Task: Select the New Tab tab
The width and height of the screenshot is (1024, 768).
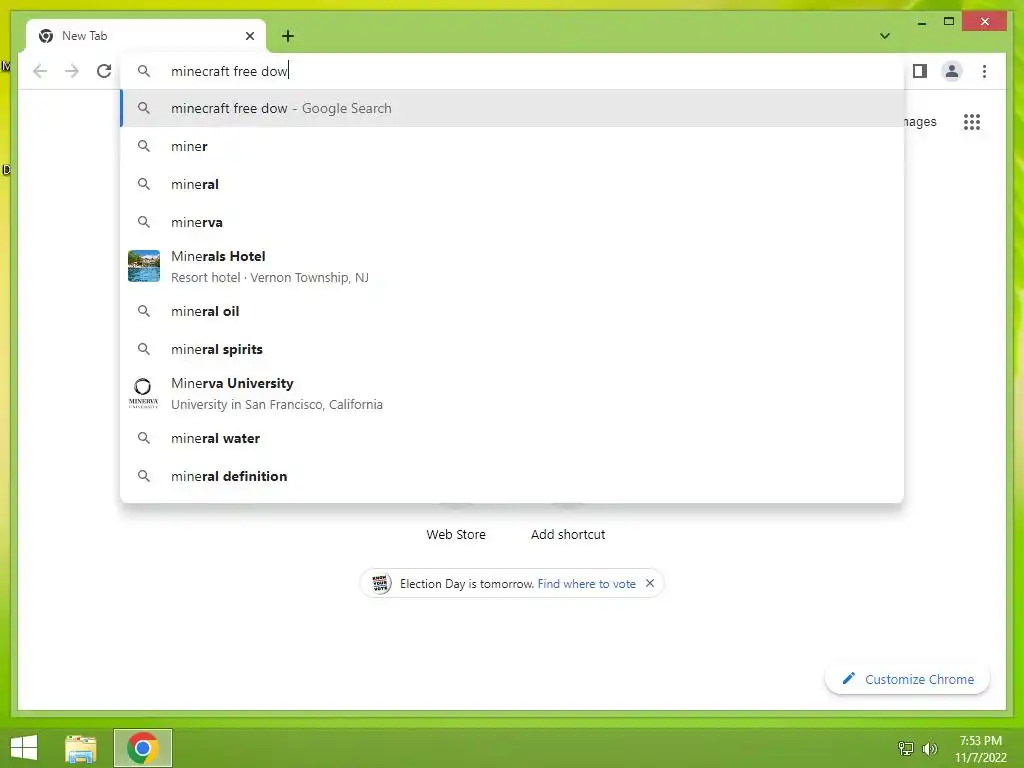Action: point(146,36)
